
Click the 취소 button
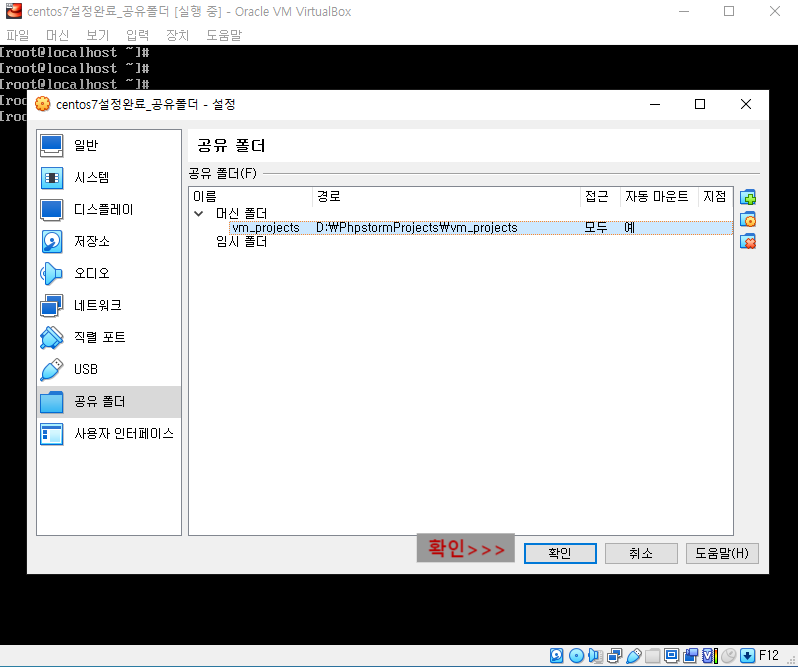pyautogui.click(x=641, y=554)
